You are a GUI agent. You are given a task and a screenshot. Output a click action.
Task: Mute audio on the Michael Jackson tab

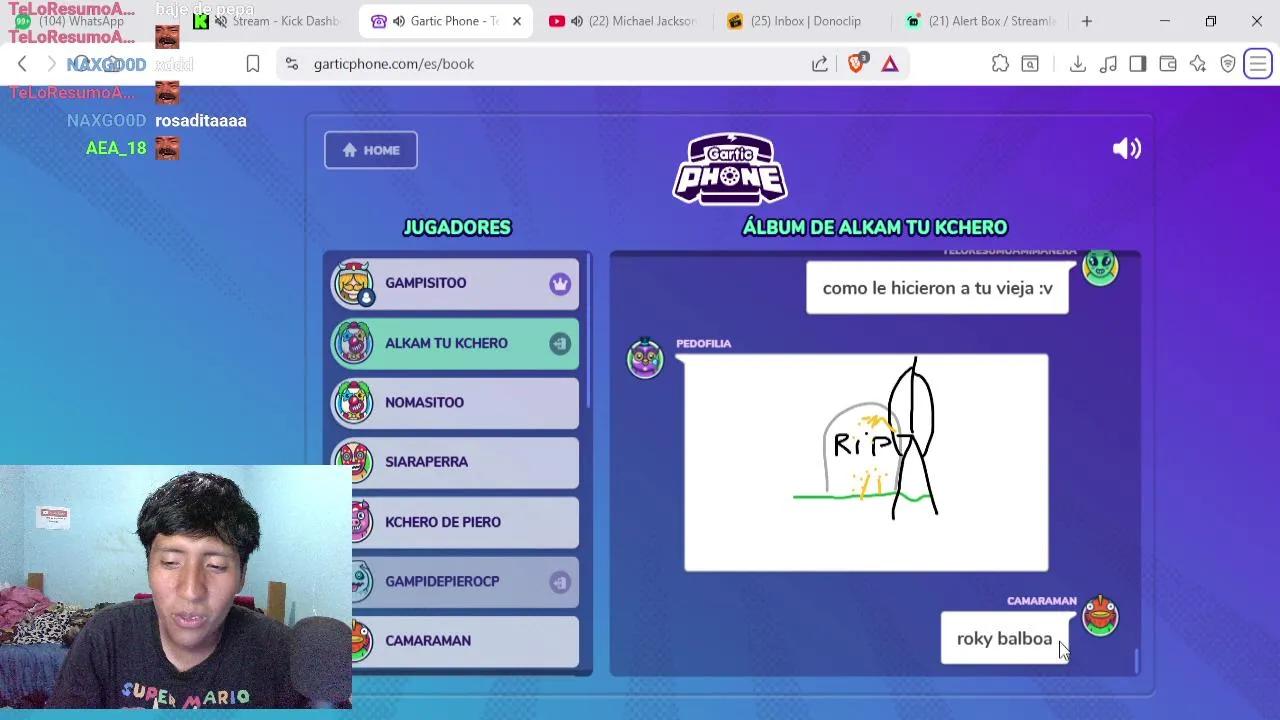(577, 21)
